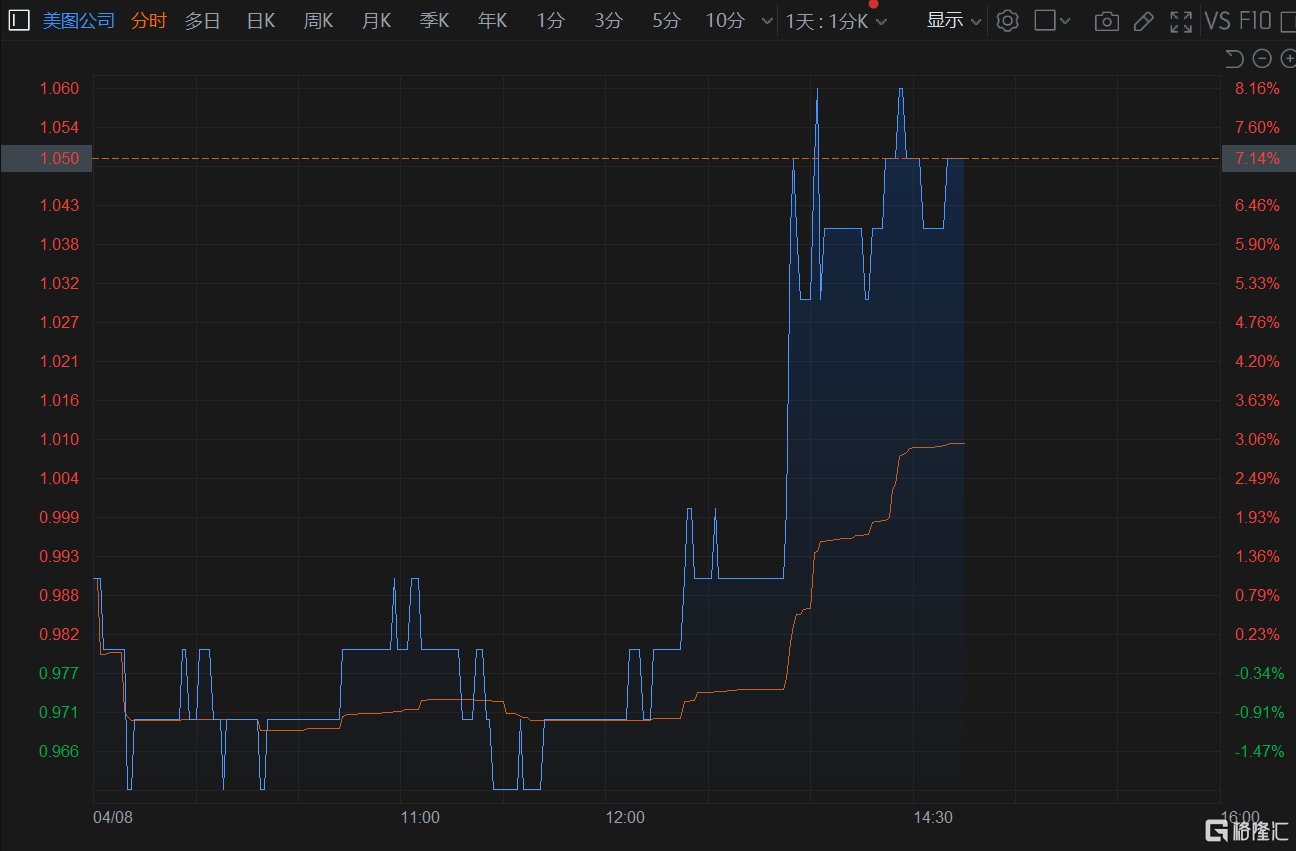Image resolution: width=1296 pixels, height=851 pixels.
Task: Toggle the square layout box
Action: click(1044, 20)
